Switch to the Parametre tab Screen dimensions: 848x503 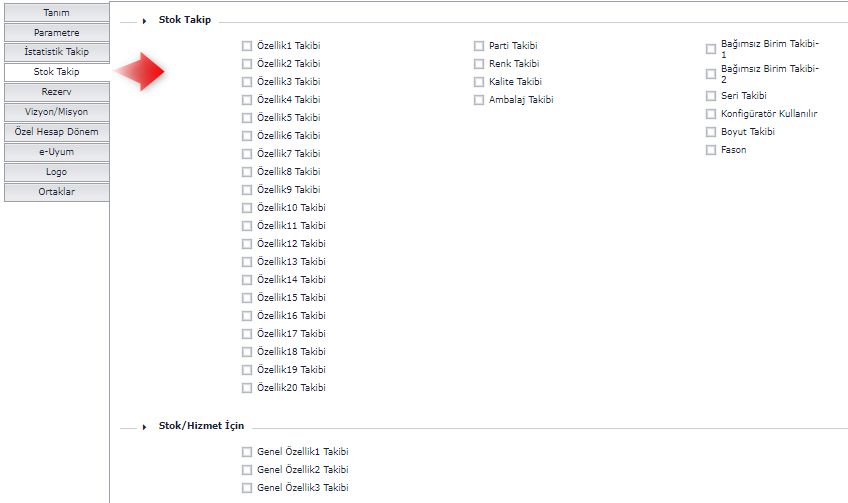55,33
